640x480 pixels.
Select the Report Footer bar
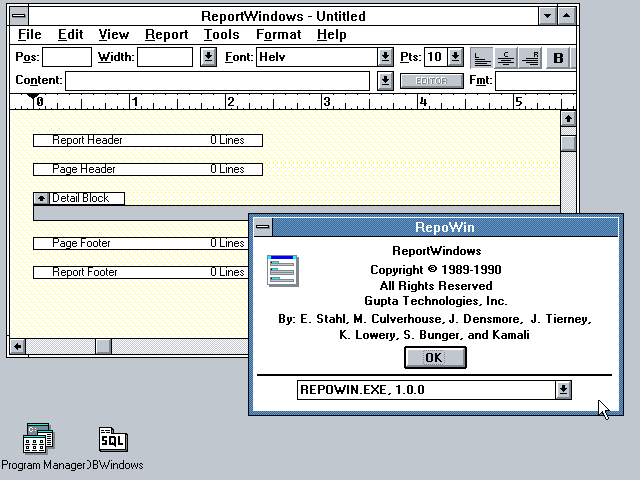pos(141,272)
